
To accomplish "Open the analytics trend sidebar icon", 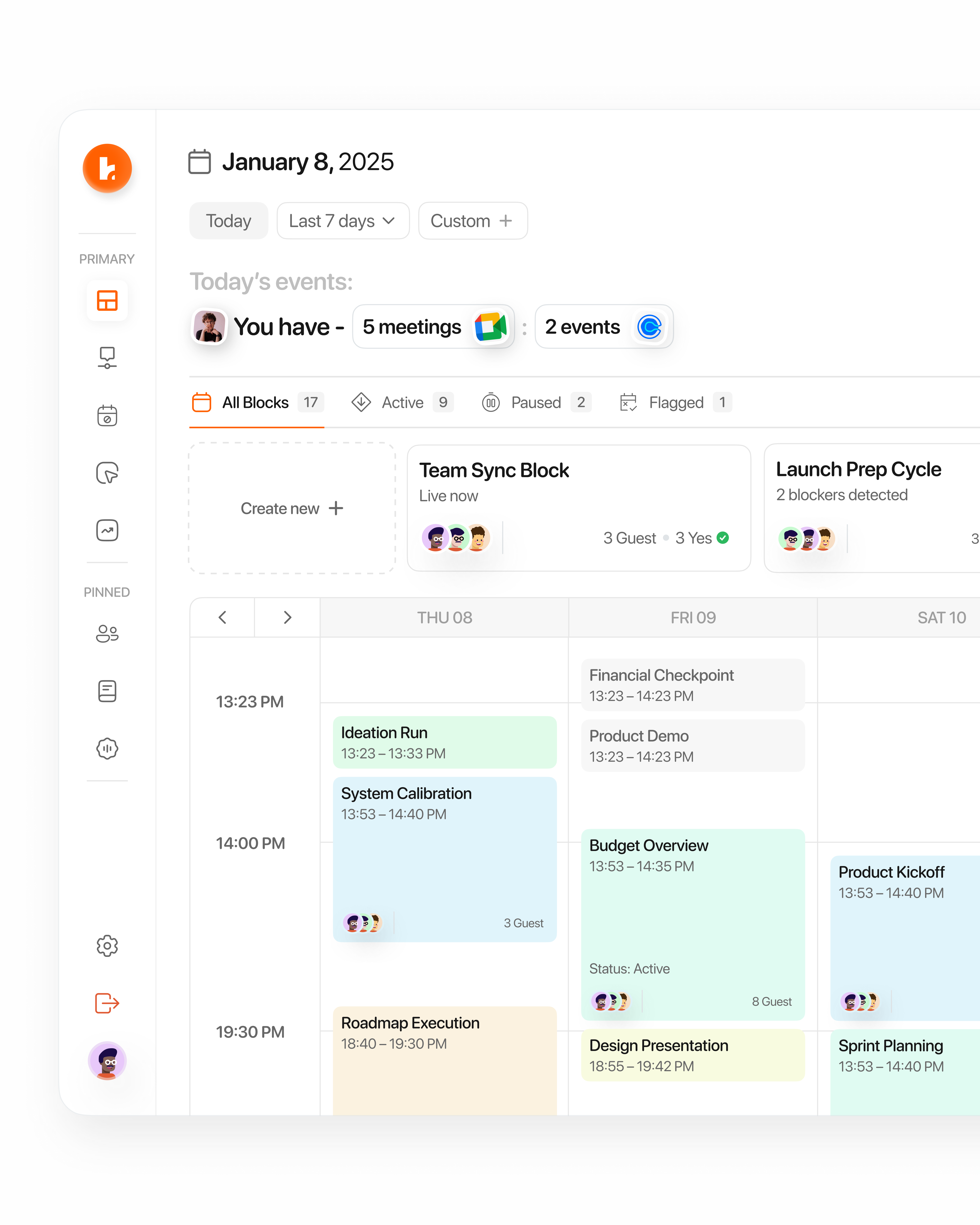I will [x=107, y=530].
